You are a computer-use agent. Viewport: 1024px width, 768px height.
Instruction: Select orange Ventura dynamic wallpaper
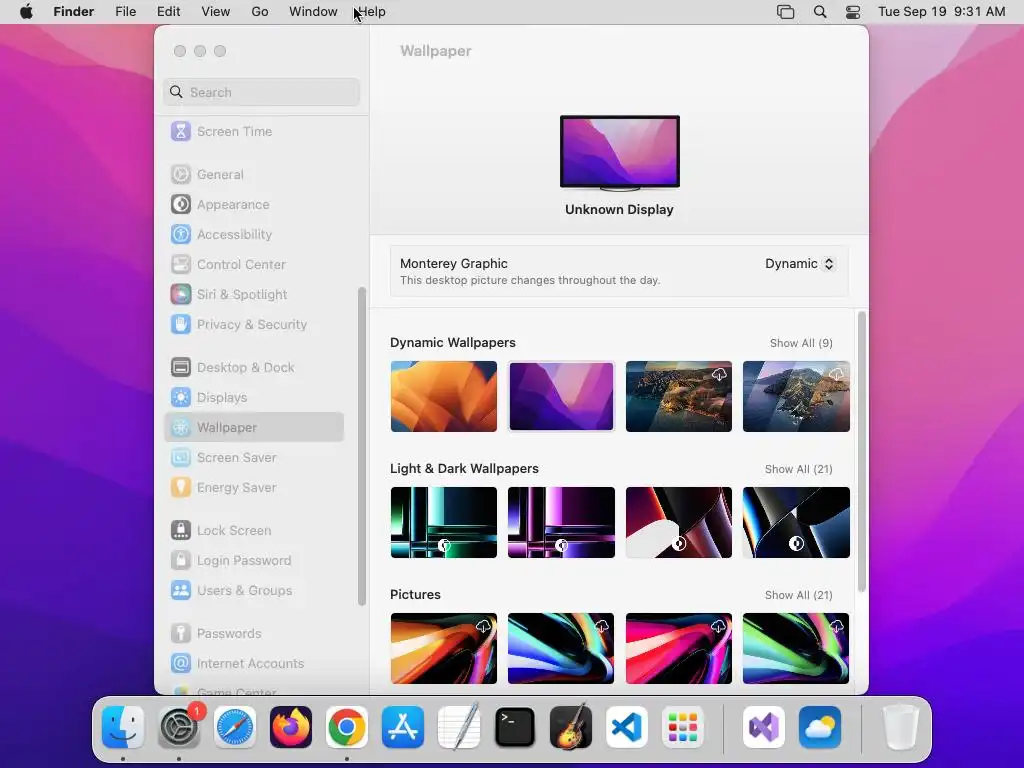click(443, 396)
